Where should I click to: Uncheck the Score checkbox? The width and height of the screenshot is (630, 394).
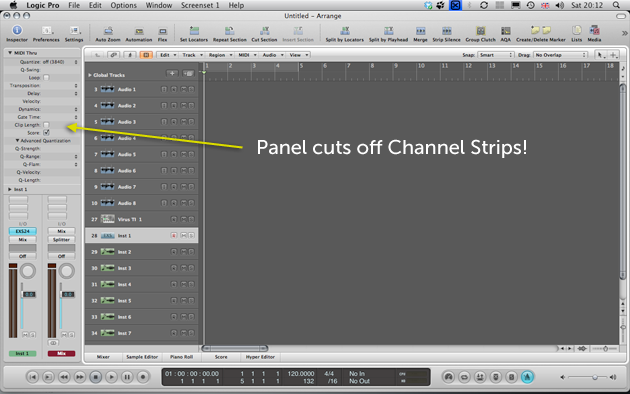click(x=46, y=133)
